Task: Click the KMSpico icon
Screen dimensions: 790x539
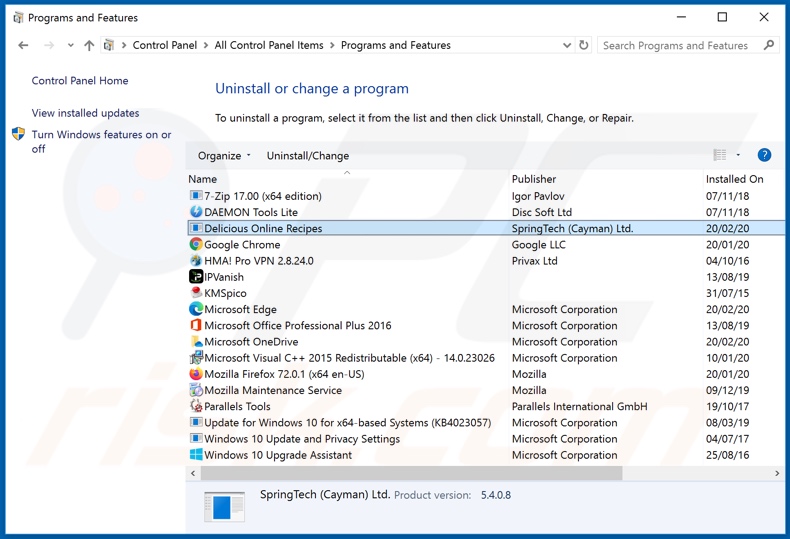Action: tap(195, 293)
